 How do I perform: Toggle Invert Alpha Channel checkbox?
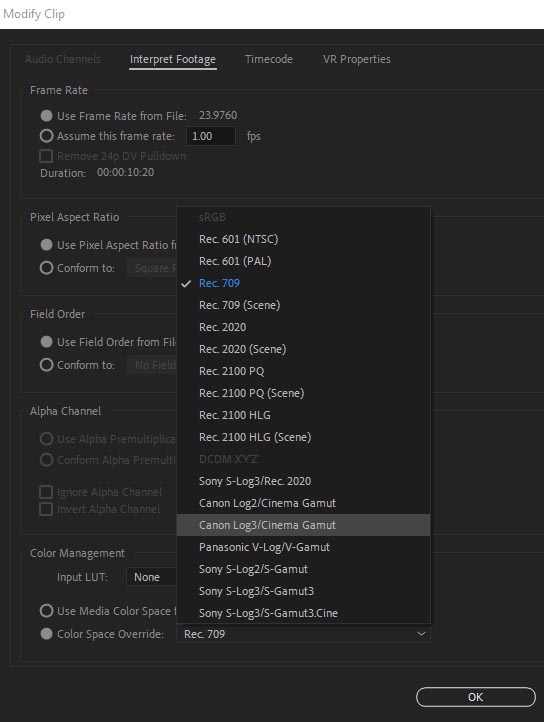(46, 509)
